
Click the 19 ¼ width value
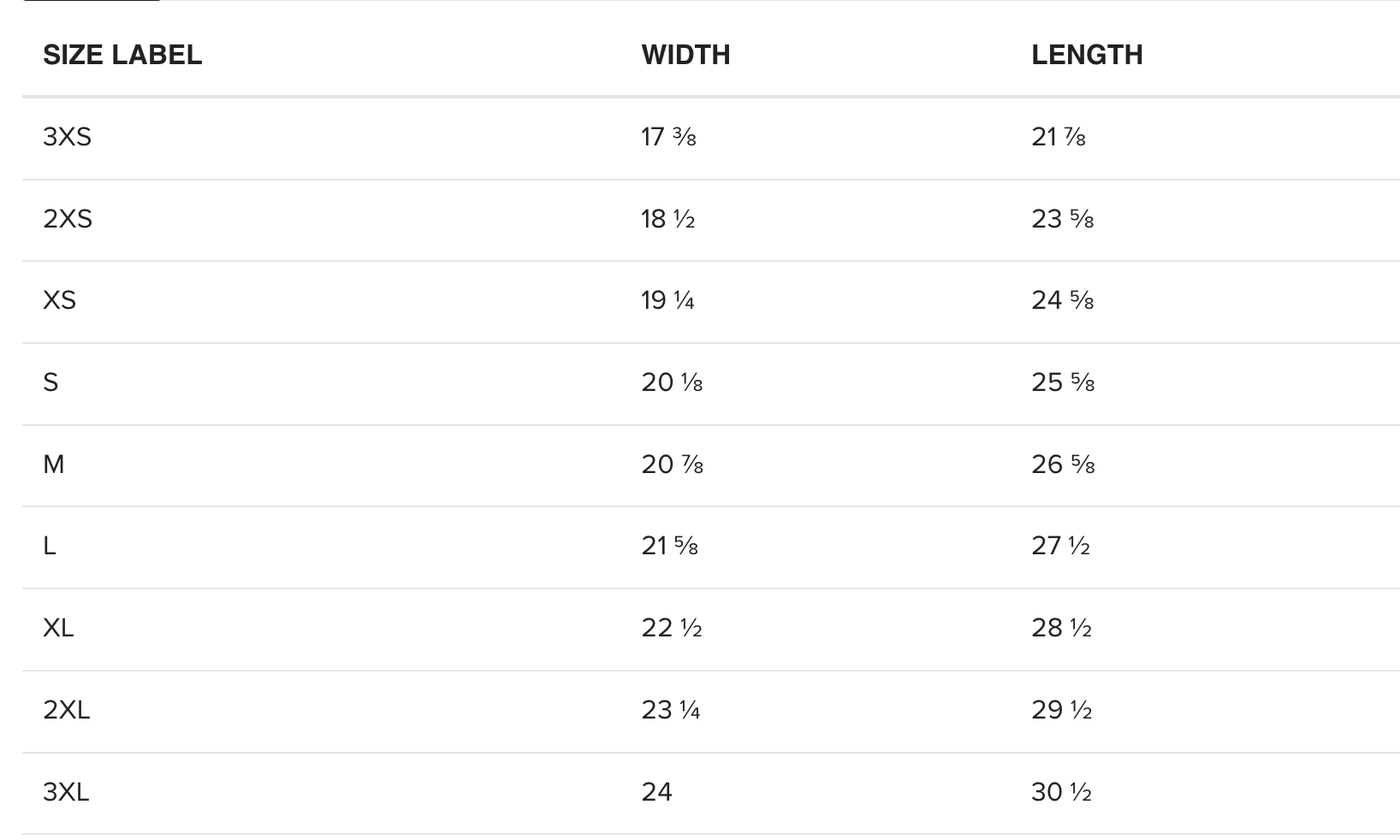[x=667, y=300]
